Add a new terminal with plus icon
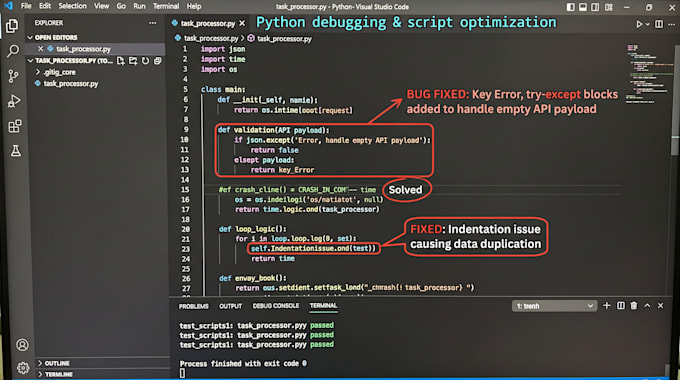 coord(607,305)
